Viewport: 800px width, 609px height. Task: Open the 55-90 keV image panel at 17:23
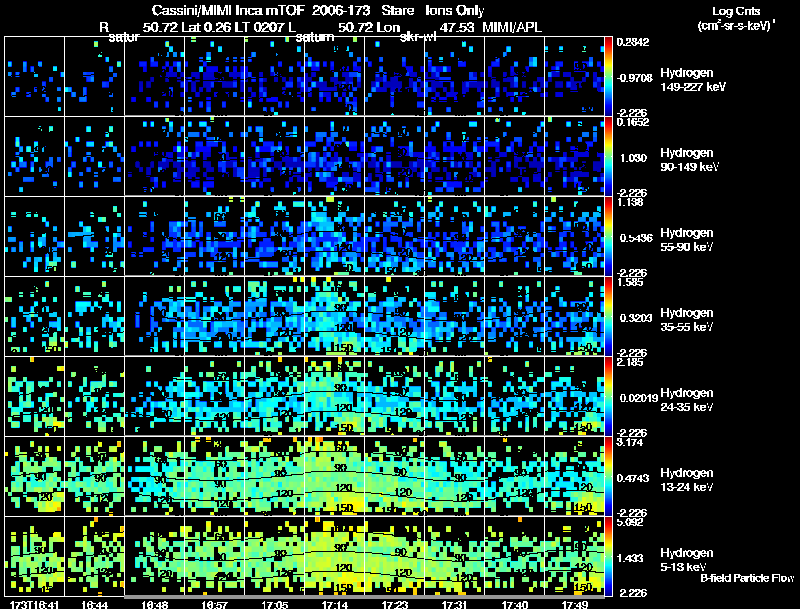pos(395,236)
